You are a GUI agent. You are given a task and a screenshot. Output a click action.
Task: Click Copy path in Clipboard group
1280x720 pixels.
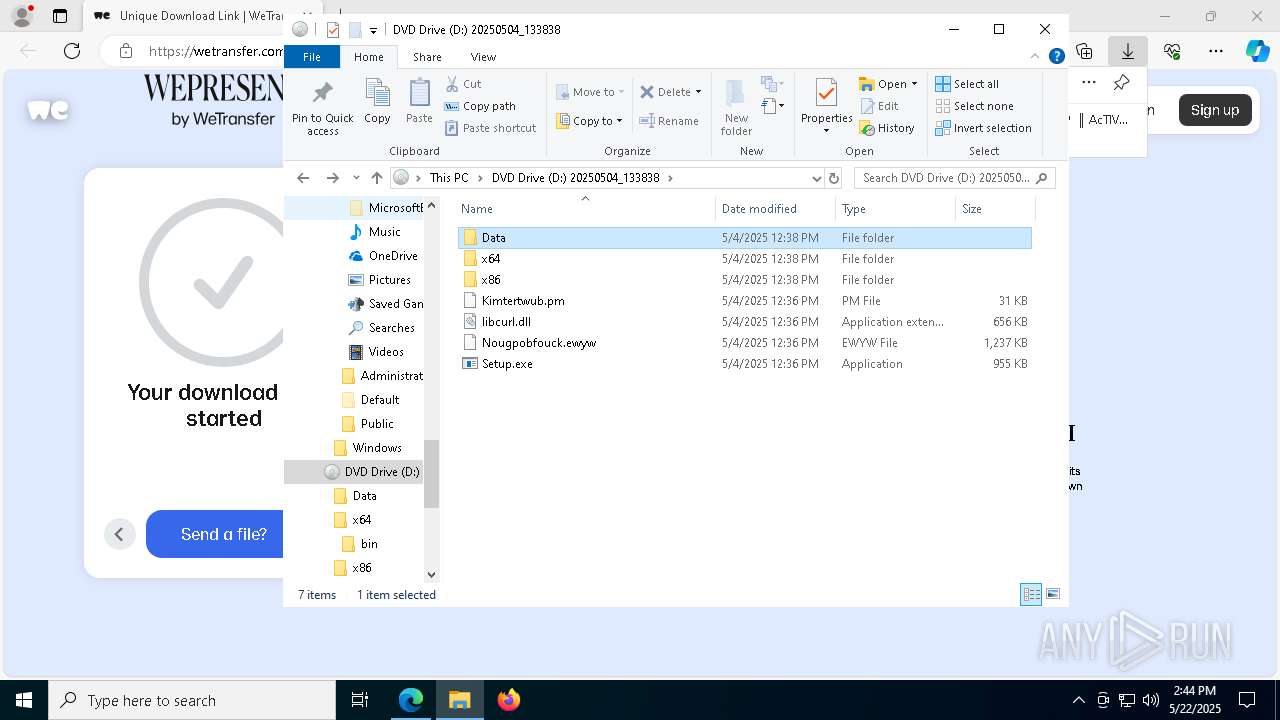tap(480, 106)
